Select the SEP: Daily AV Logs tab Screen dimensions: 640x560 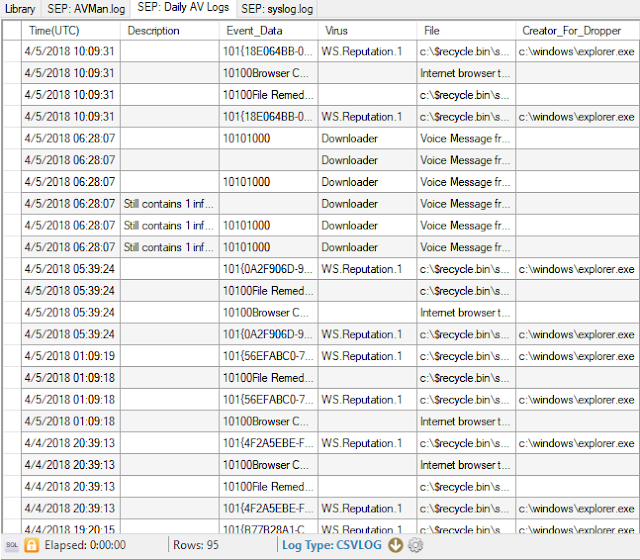(x=183, y=8)
